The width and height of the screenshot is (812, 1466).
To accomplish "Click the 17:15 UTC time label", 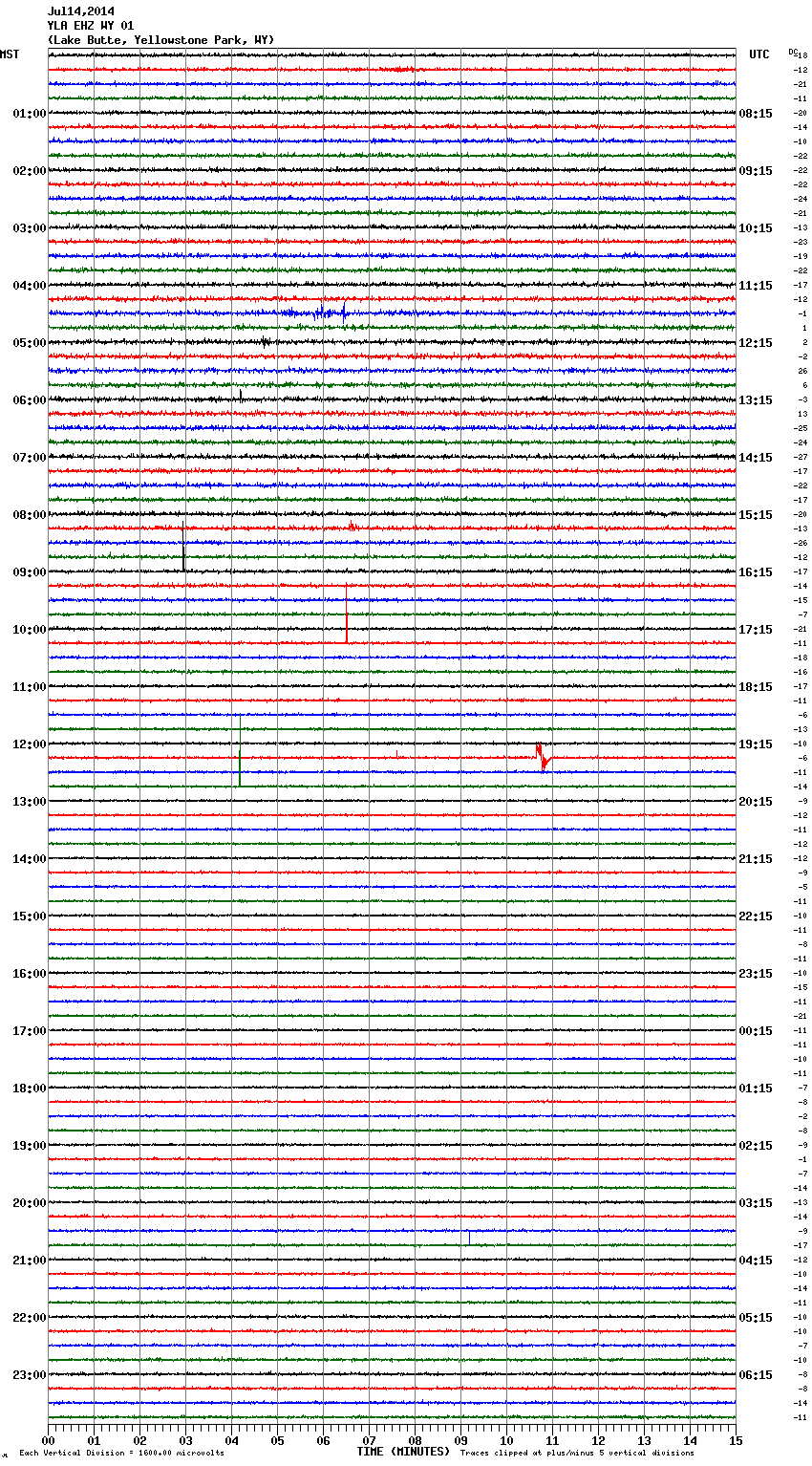I will (x=756, y=630).
